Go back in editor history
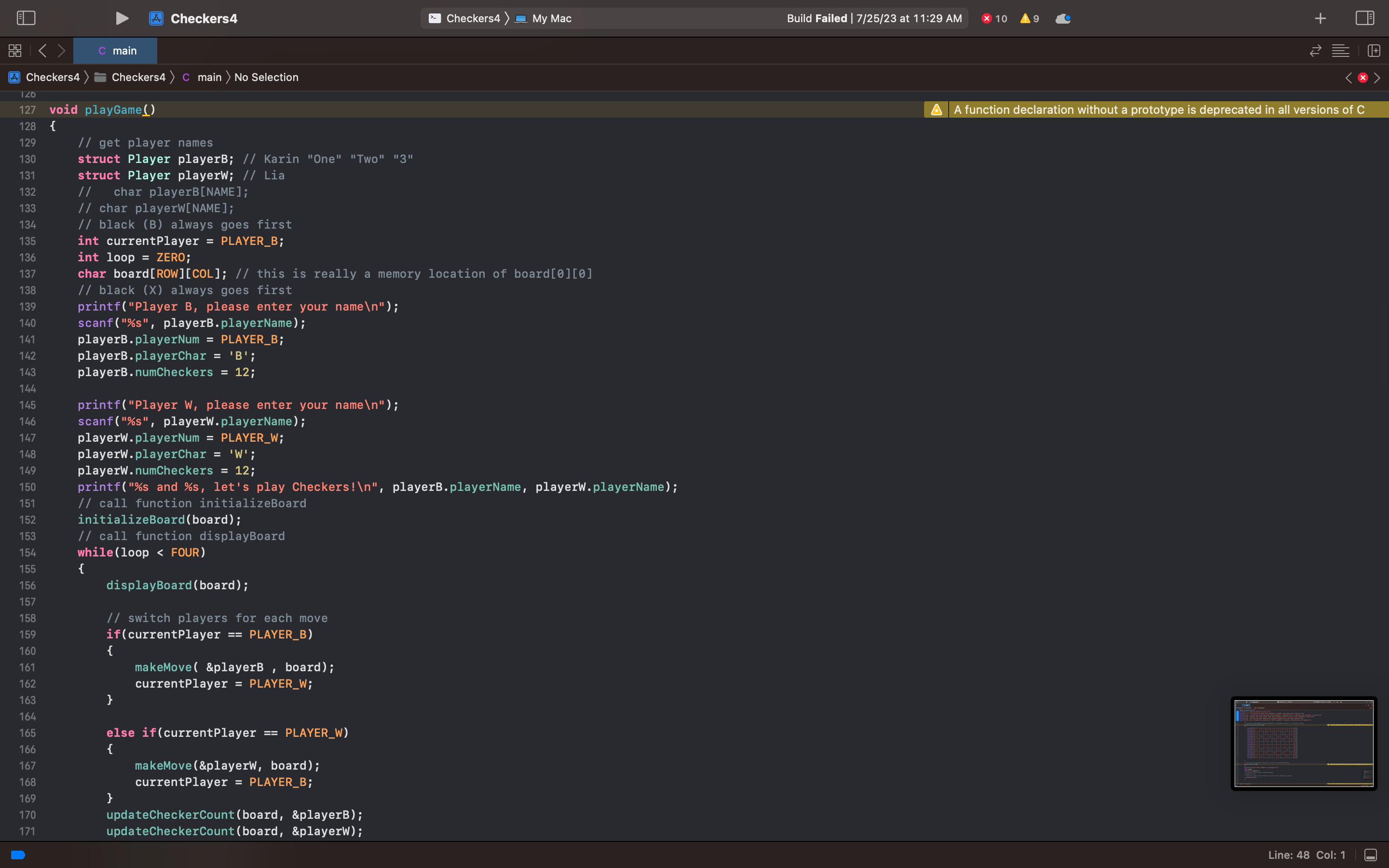Viewport: 1389px width, 868px height. tap(42, 51)
